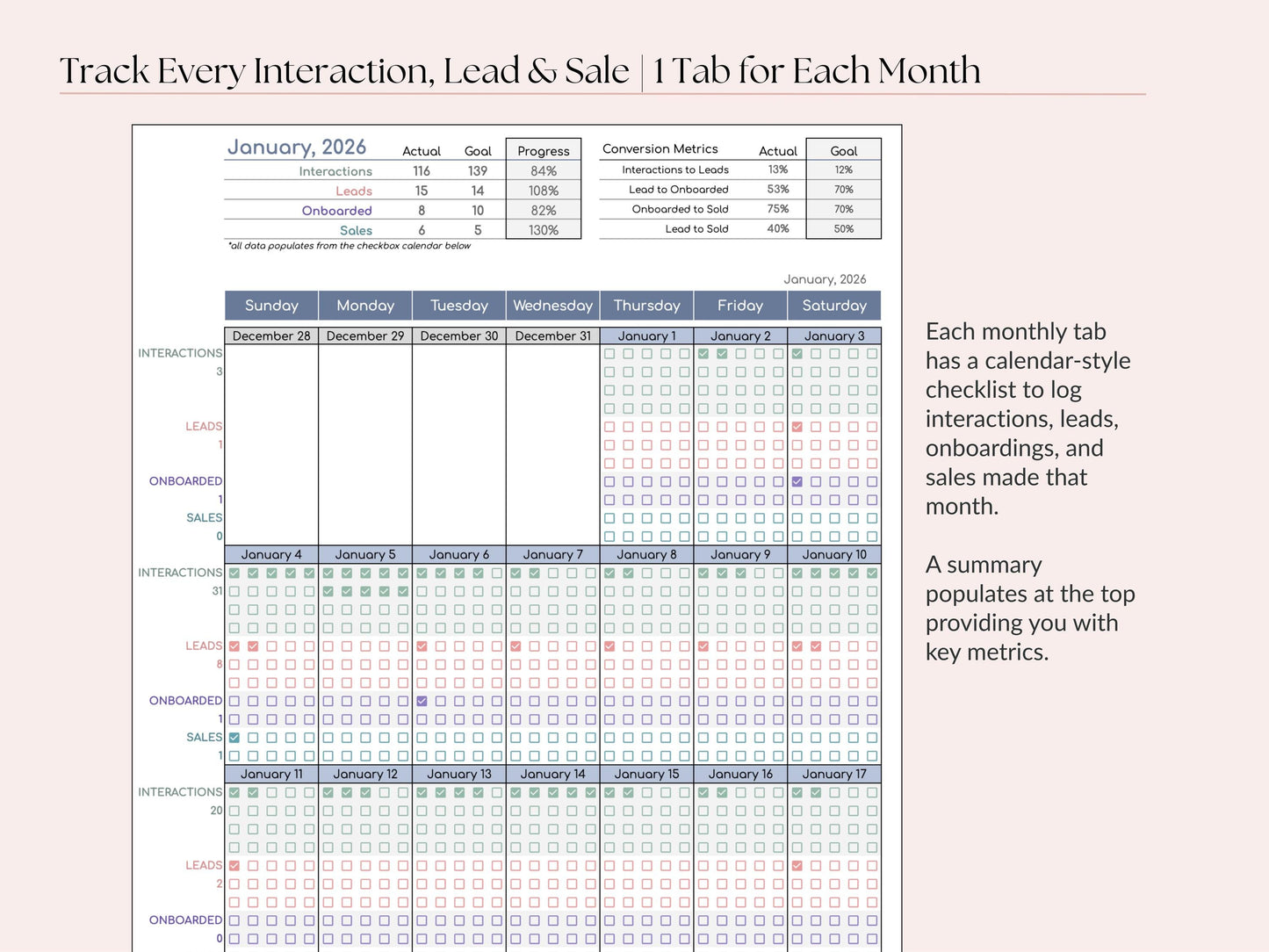
Task: Click the Sales label in summary table
Action: pos(356,230)
